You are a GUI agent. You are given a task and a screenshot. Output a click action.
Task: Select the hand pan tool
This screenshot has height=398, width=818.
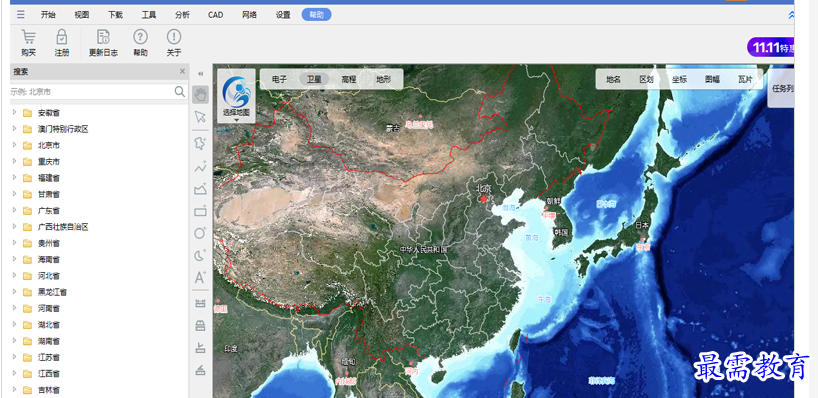coord(200,95)
